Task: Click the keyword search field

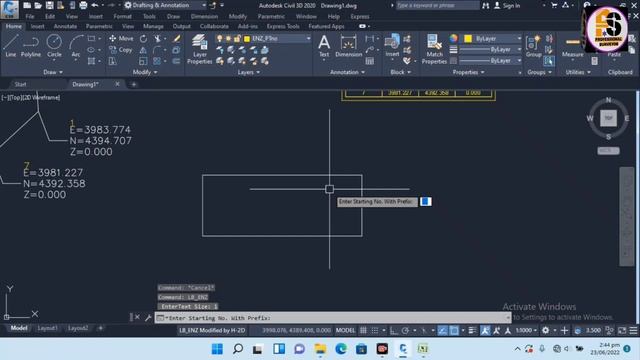Action: click(437, 5)
